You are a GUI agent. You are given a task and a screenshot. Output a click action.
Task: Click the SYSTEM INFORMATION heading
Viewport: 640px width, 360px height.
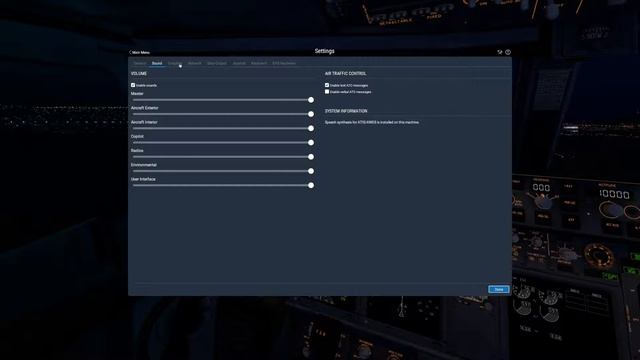(x=346, y=111)
